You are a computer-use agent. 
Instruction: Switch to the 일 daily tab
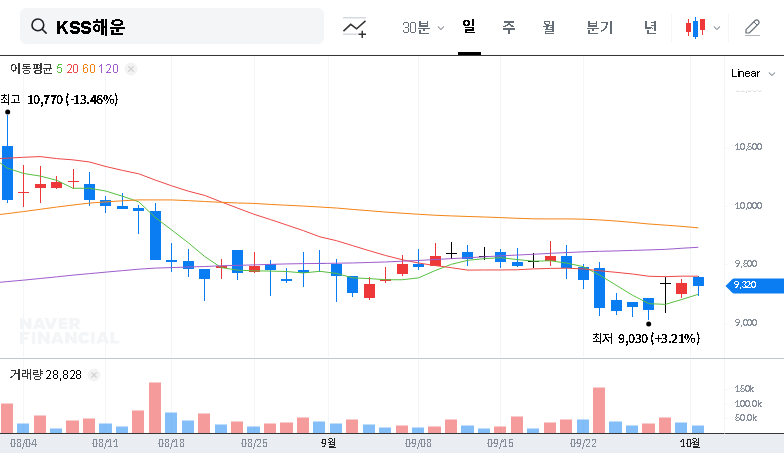[x=468, y=27]
